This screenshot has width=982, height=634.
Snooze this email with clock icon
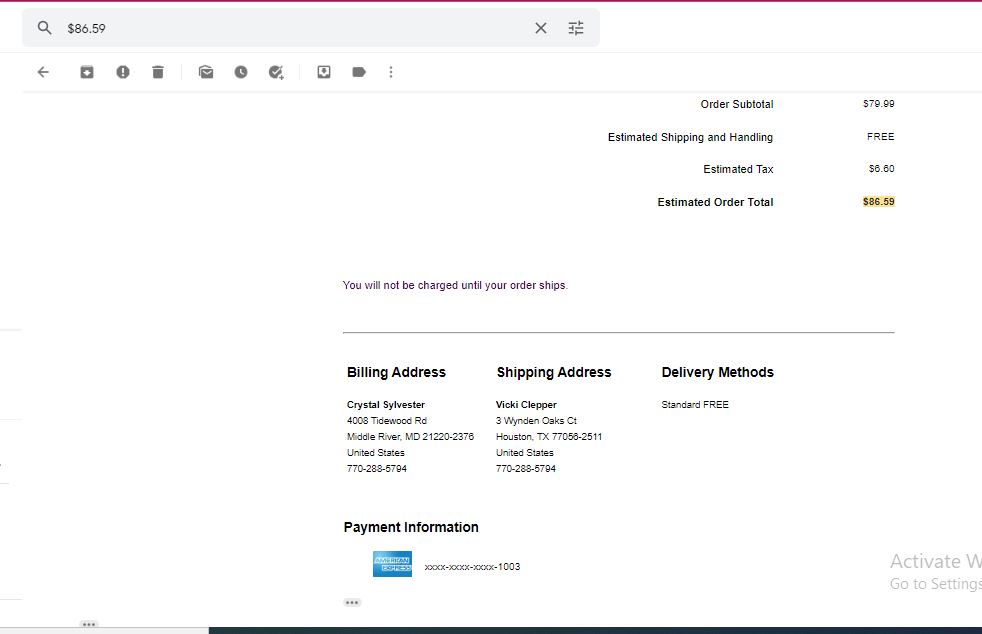241,72
